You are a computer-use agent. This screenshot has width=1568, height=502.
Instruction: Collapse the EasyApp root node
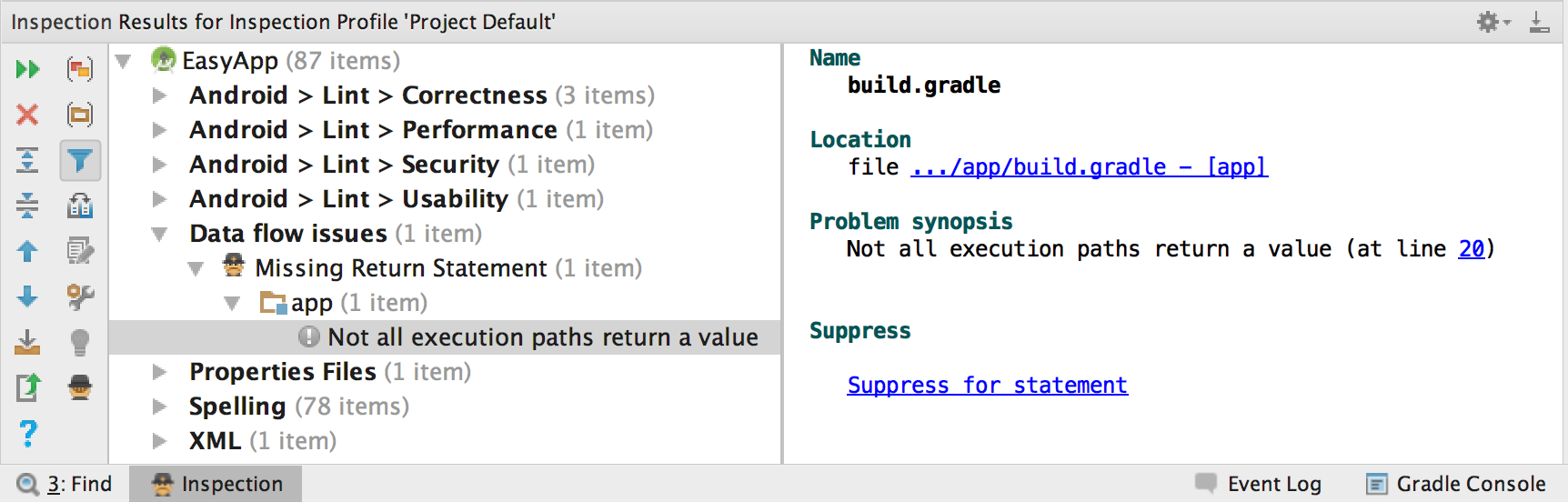point(123,61)
